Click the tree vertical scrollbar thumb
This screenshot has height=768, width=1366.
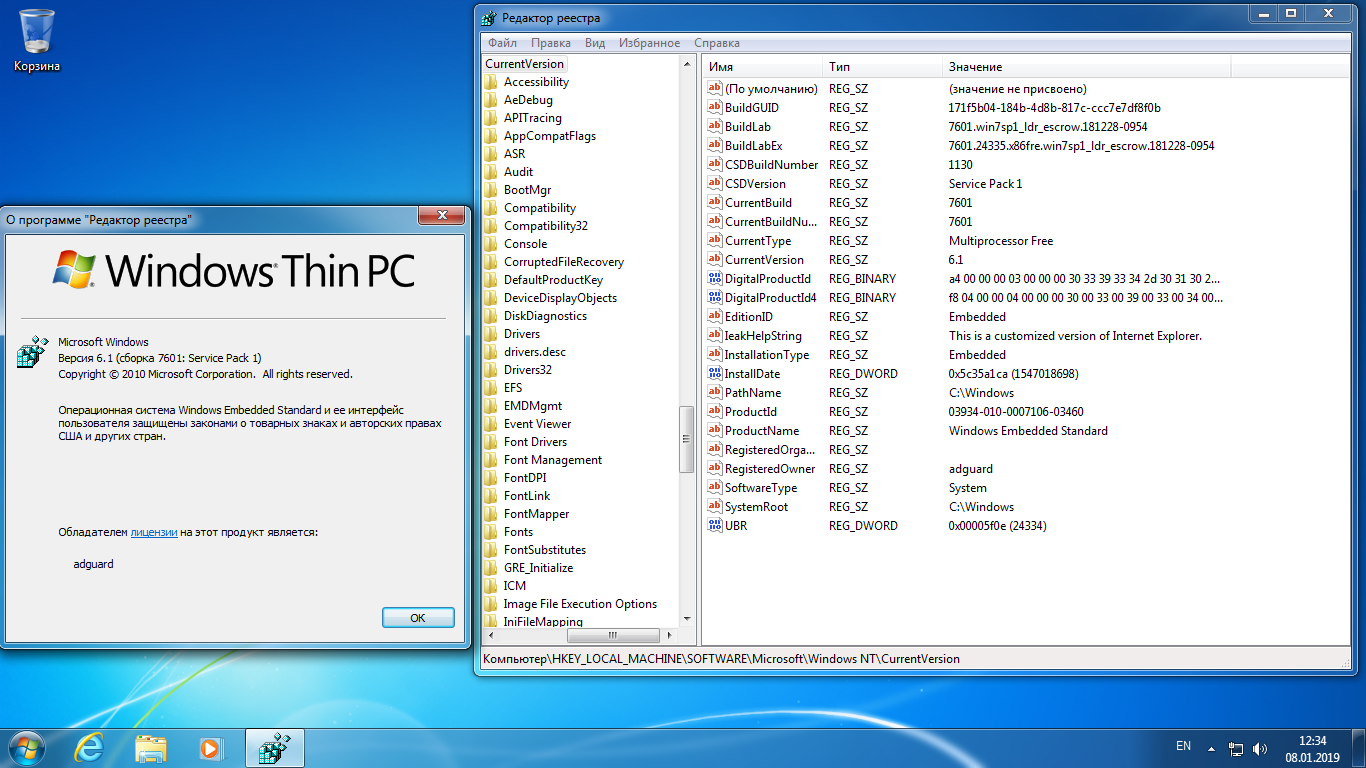point(687,440)
